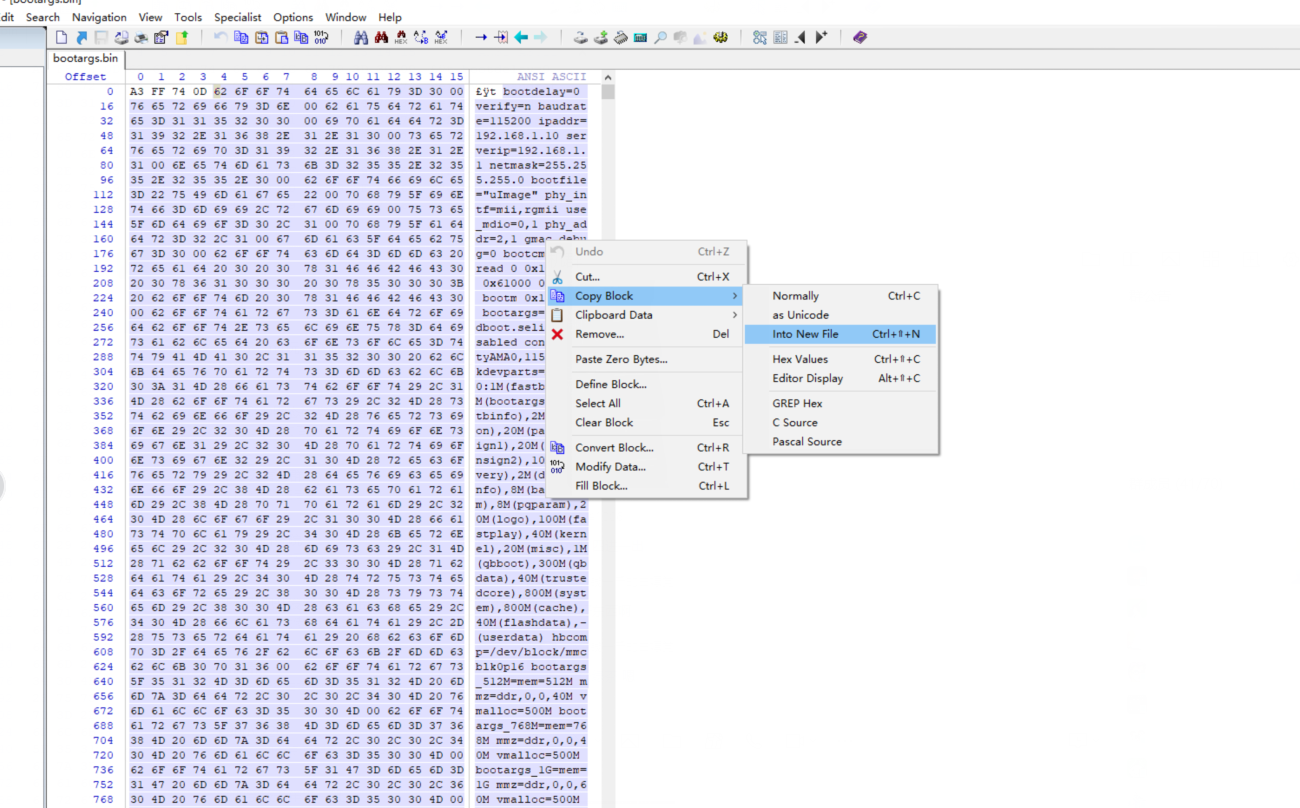
Task: Click the Copy Block toolbar icon
Action: click(x=240, y=37)
